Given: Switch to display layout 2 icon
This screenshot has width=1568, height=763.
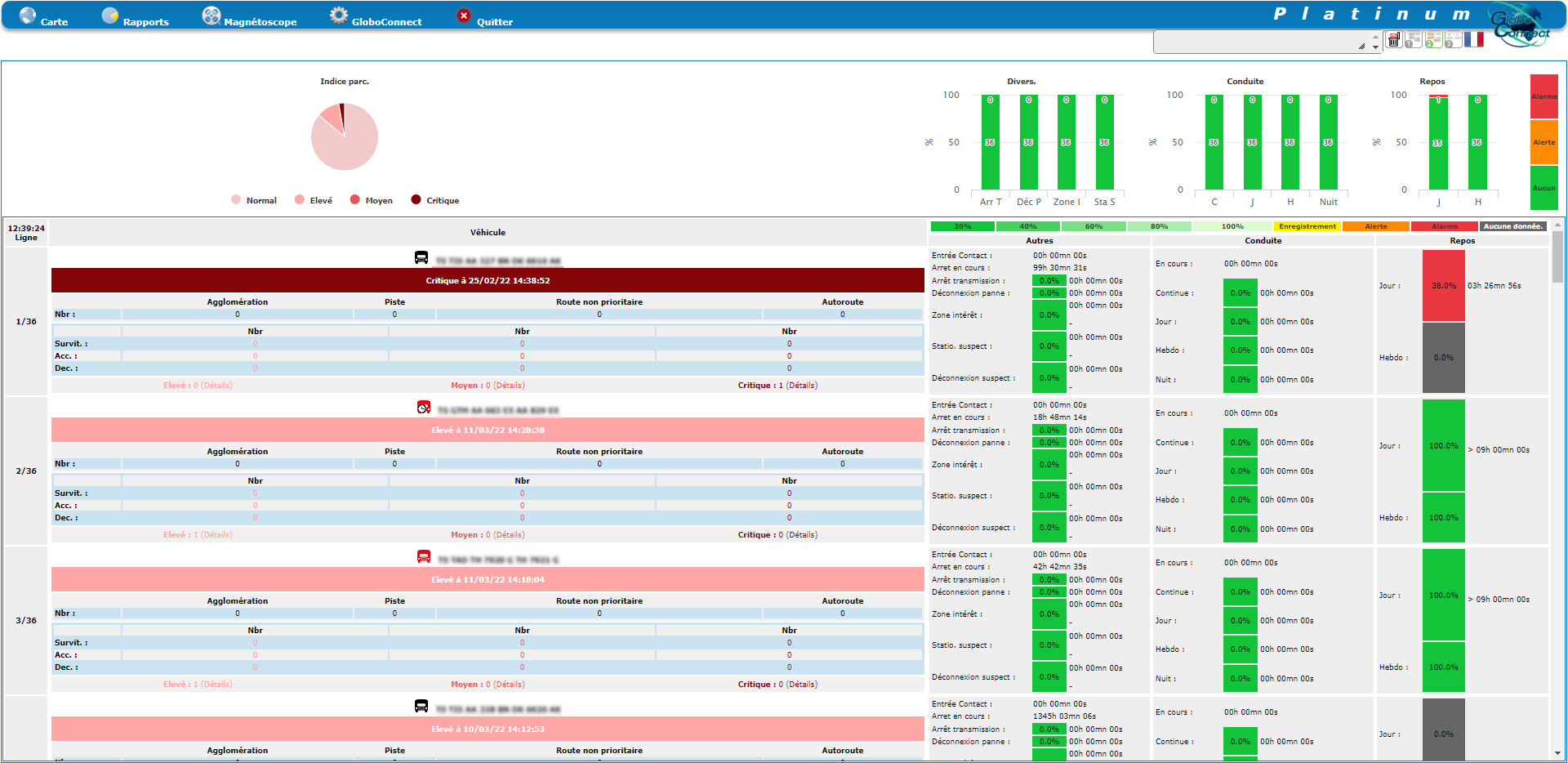Looking at the screenshot, I should tap(1433, 40).
